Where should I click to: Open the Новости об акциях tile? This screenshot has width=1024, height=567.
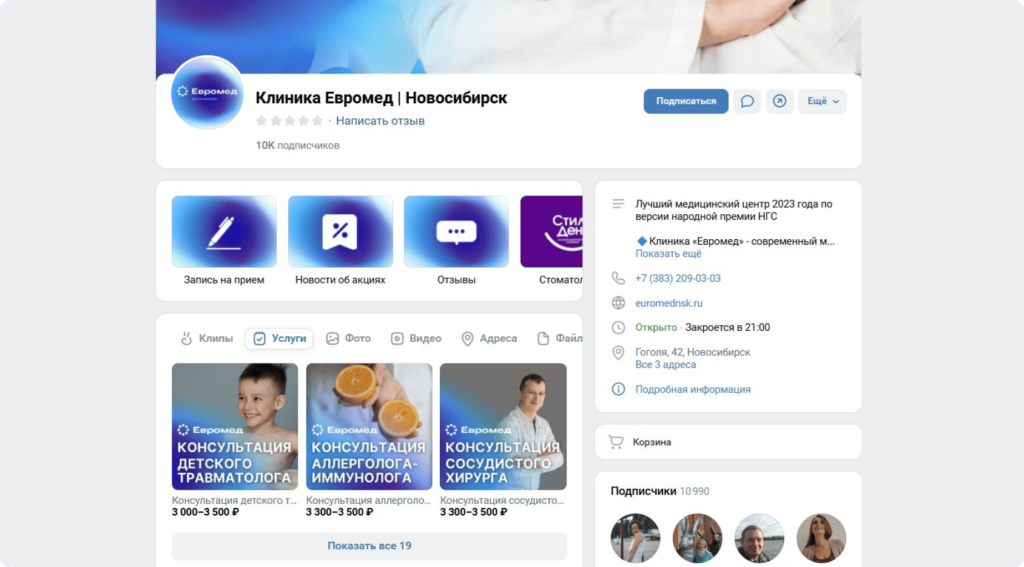340,240
